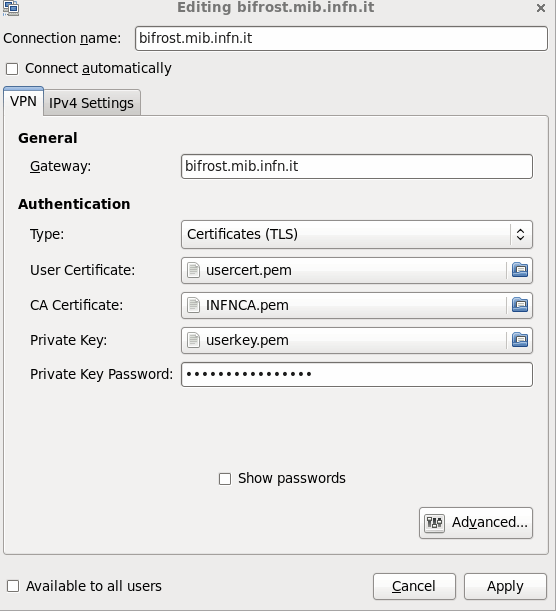The height and width of the screenshot is (611, 556).
Task: Click the network connection window icon in title bar
Action: (x=11, y=8)
